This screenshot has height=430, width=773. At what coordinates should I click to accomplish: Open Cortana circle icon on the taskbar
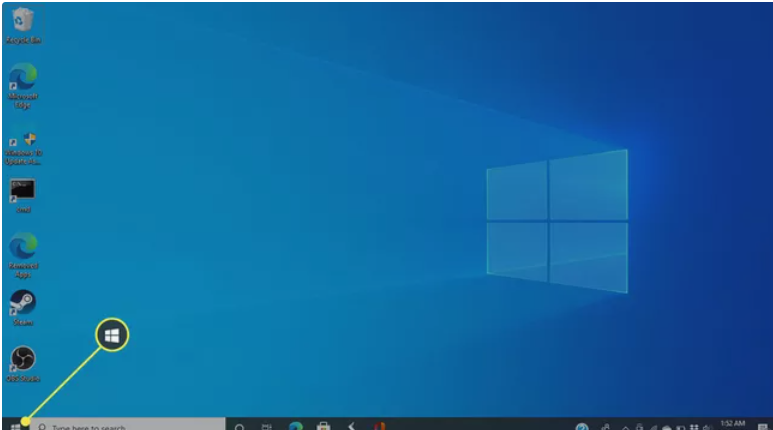240,427
